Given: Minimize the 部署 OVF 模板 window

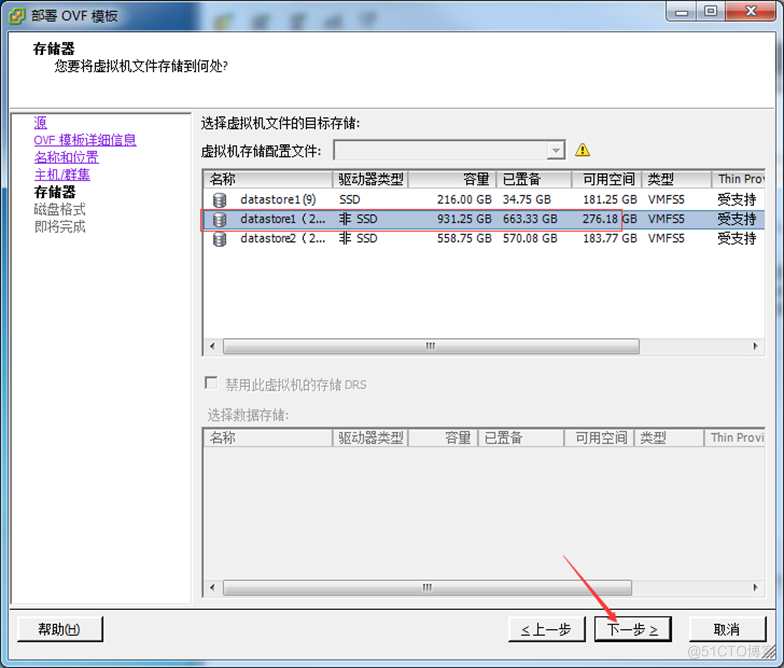Looking at the screenshot, I should 682,11.
